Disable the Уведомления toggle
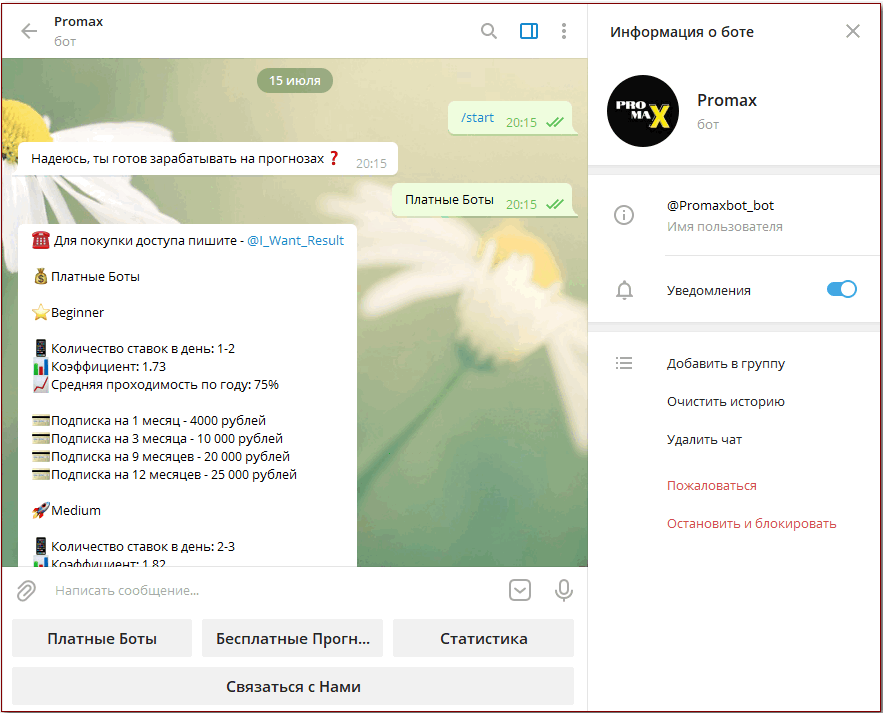This screenshot has width=883, height=713. pos(841,289)
